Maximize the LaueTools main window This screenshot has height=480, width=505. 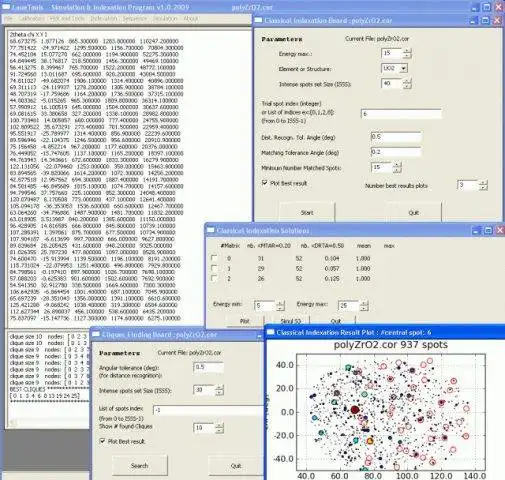click(x=487, y=7)
